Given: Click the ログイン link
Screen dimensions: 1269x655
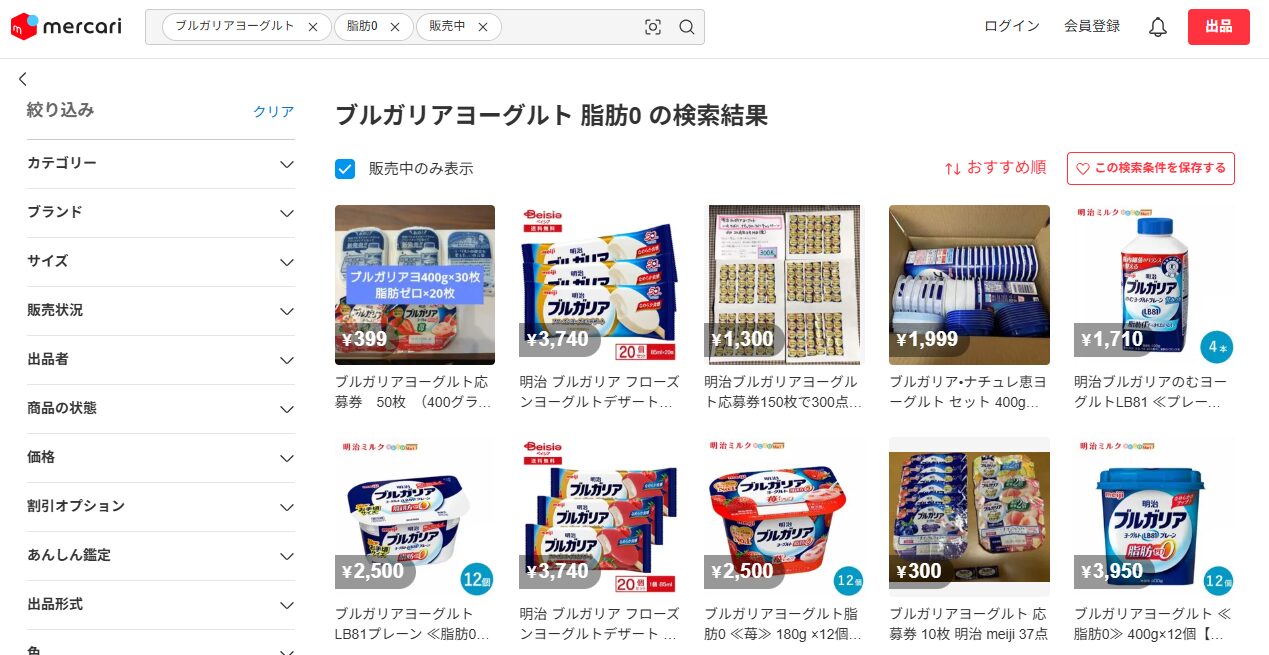Looking at the screenshot, I should coord(1012,26).
